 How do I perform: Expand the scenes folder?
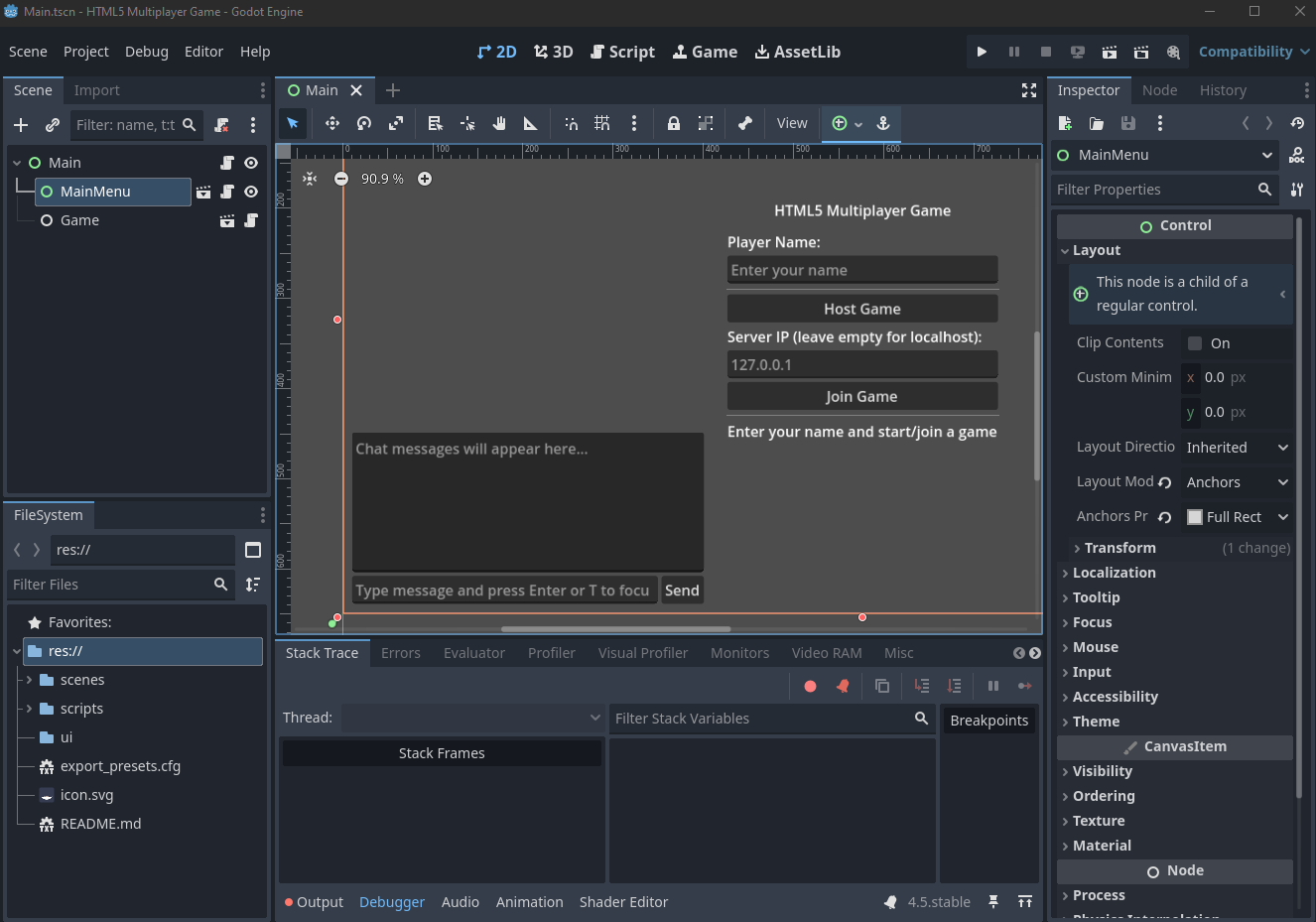pyautogui.click(x=29, y=680)
